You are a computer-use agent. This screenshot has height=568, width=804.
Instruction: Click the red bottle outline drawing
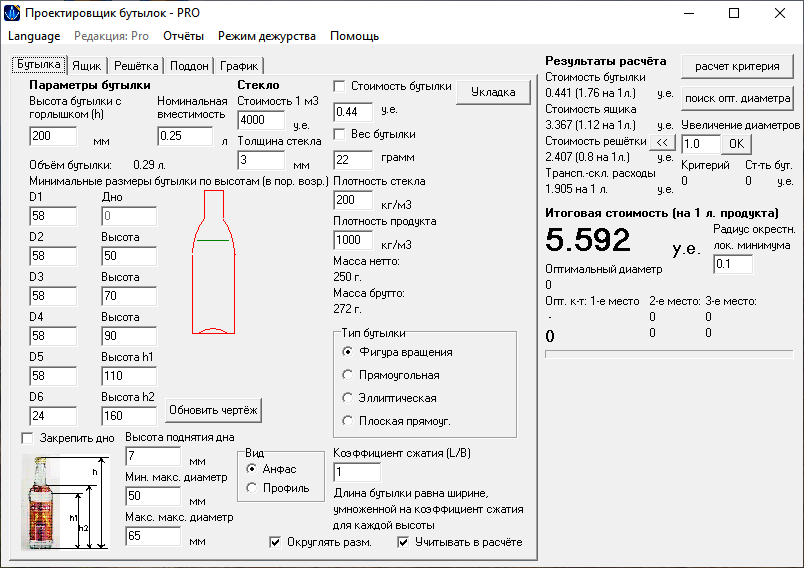pos(213,262)
